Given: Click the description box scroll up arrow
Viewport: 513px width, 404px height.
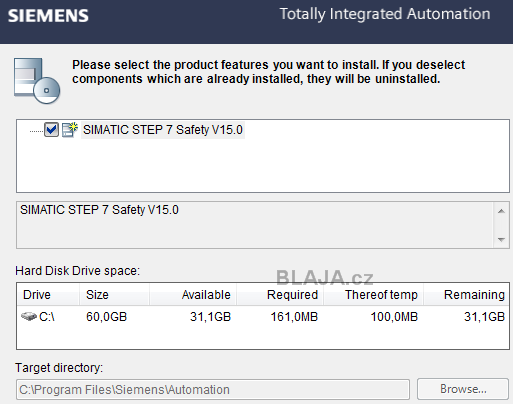Looking at the screenshot, I should (x=501, y=211).
